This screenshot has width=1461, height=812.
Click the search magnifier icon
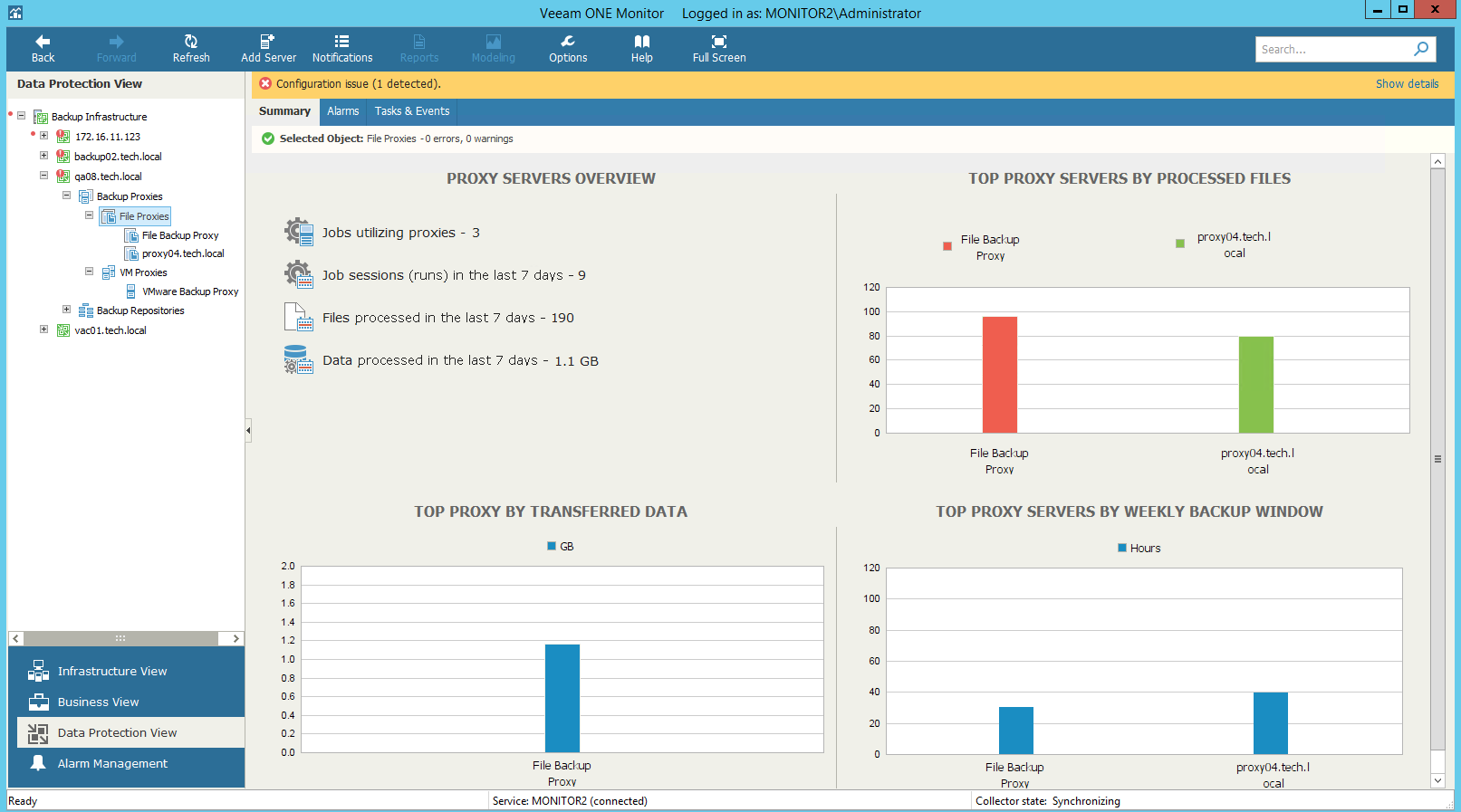click(1422, 49)
